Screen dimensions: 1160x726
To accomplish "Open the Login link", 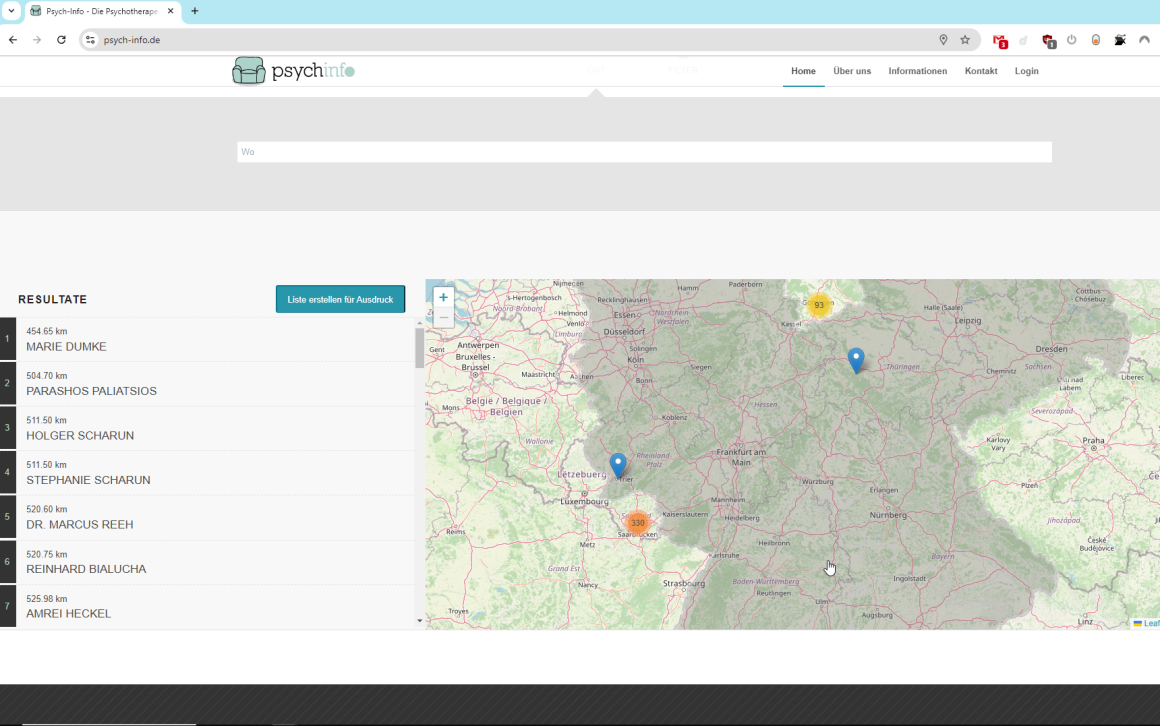I will [1026, 71].
